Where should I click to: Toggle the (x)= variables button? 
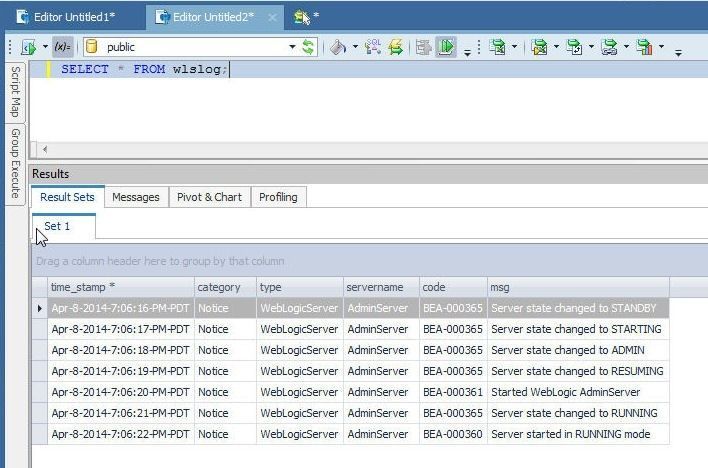click(x=62, y=47)
